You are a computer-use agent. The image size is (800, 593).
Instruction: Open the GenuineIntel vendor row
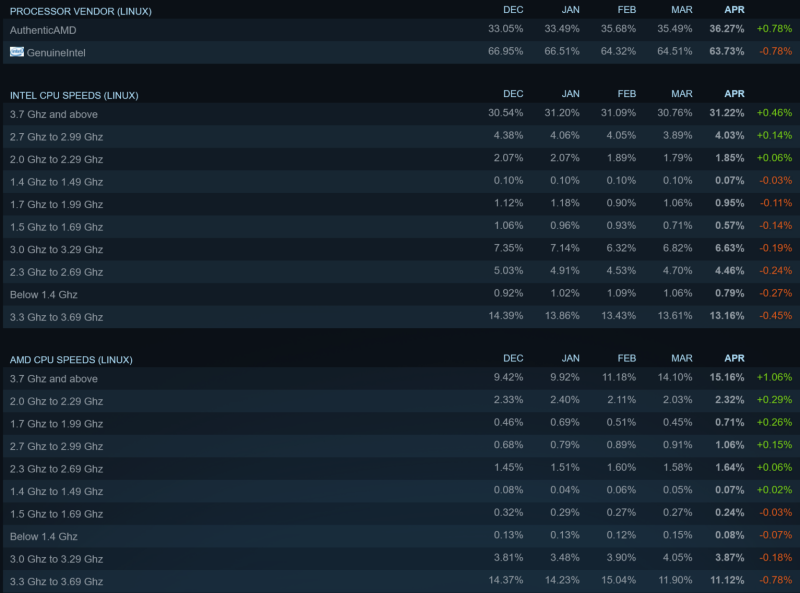pos(401,53)
